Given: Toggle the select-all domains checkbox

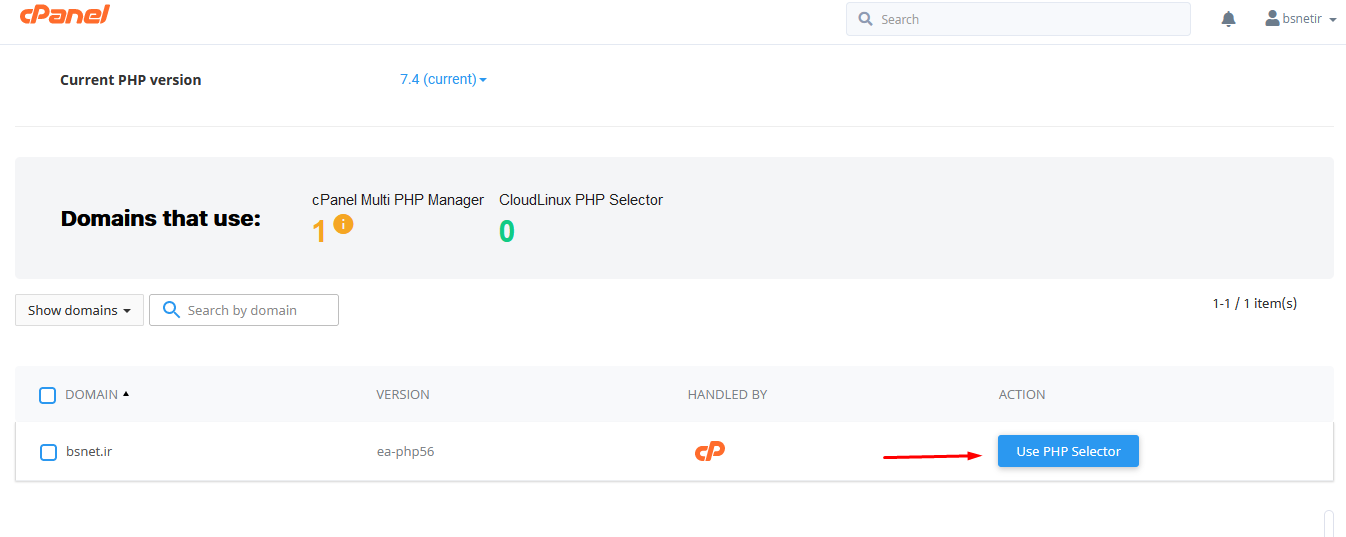Looking at the screenshot, I should (x=47, y=395).
